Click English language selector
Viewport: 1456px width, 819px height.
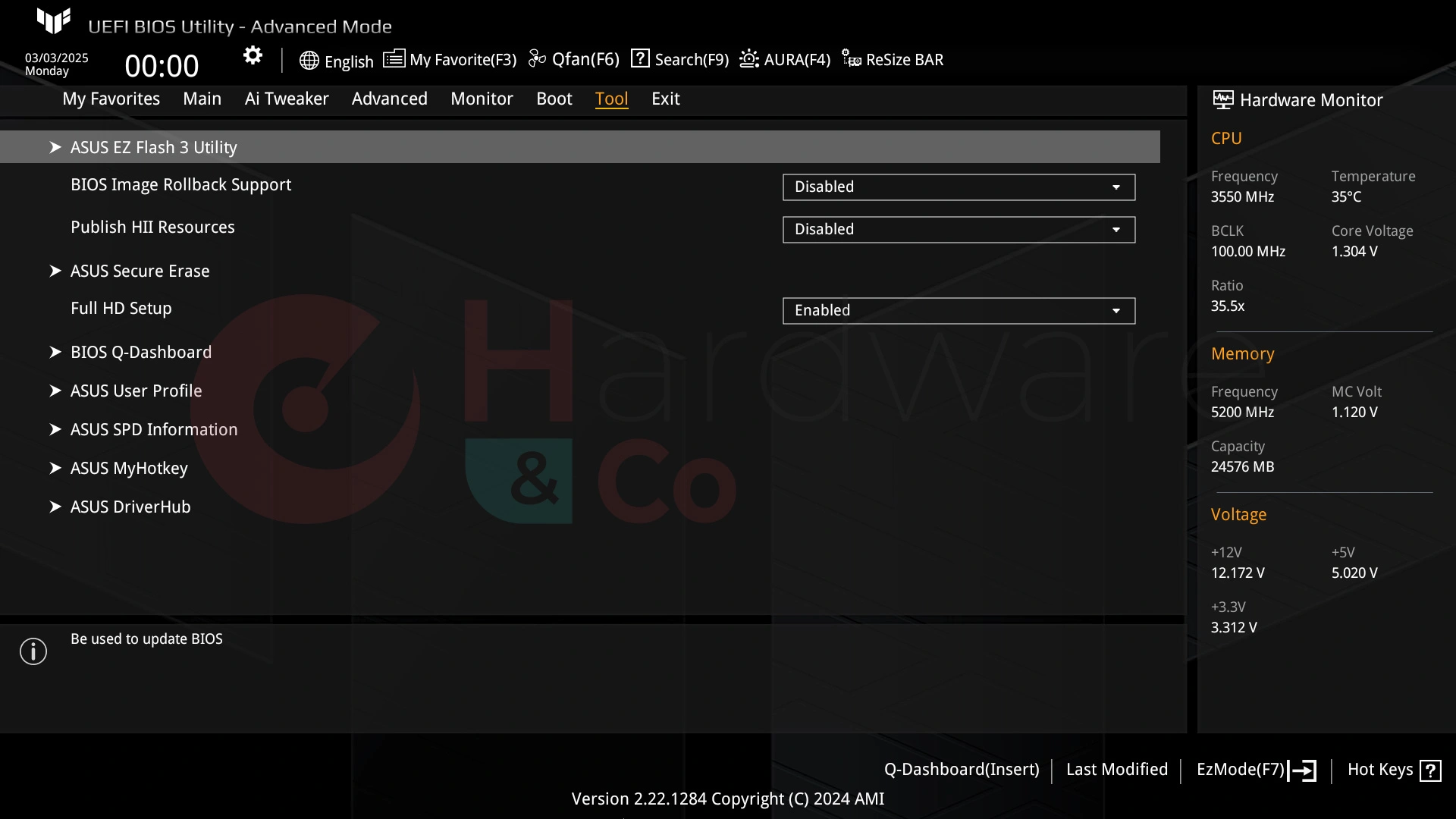tap(336, 61)
